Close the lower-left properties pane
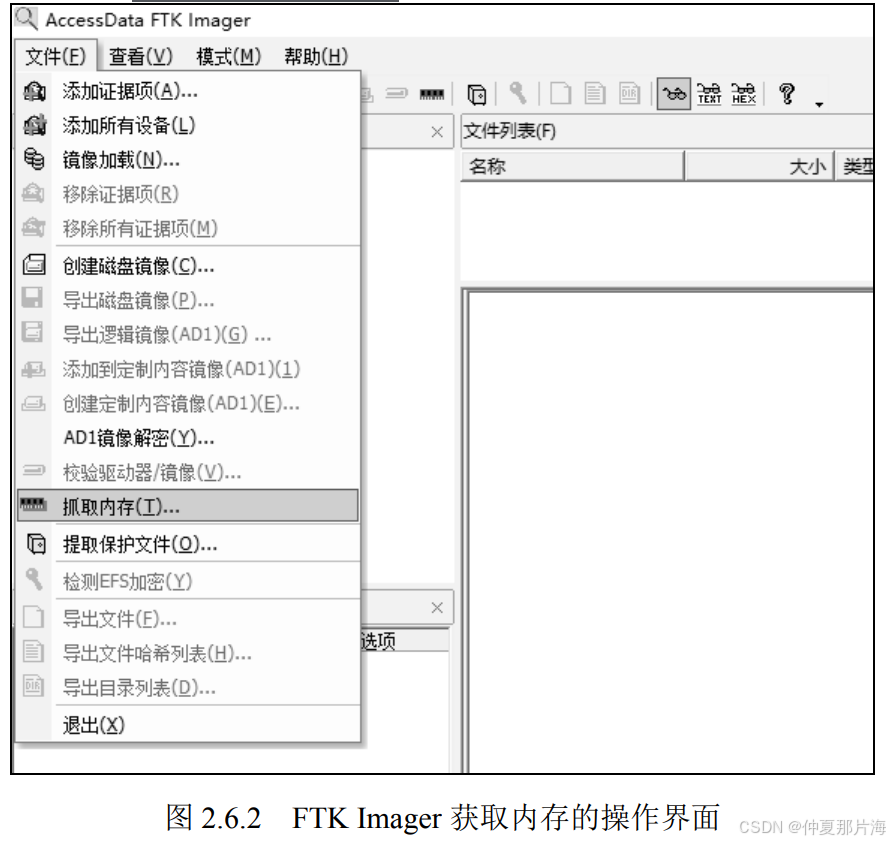This screenshot has height=842, width=890. tap(437, 608)
